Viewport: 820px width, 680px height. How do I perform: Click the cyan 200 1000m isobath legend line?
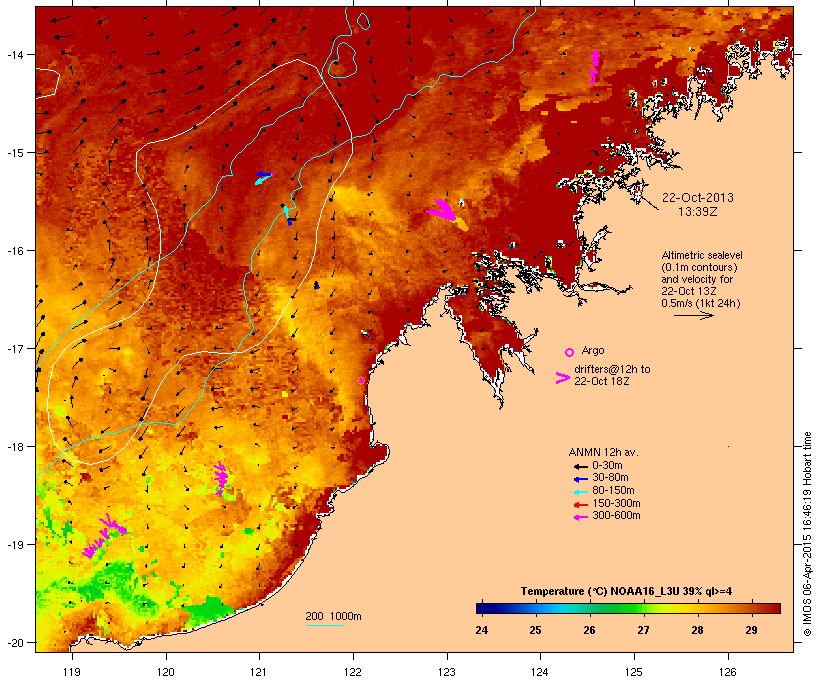(x=325, y=625)
